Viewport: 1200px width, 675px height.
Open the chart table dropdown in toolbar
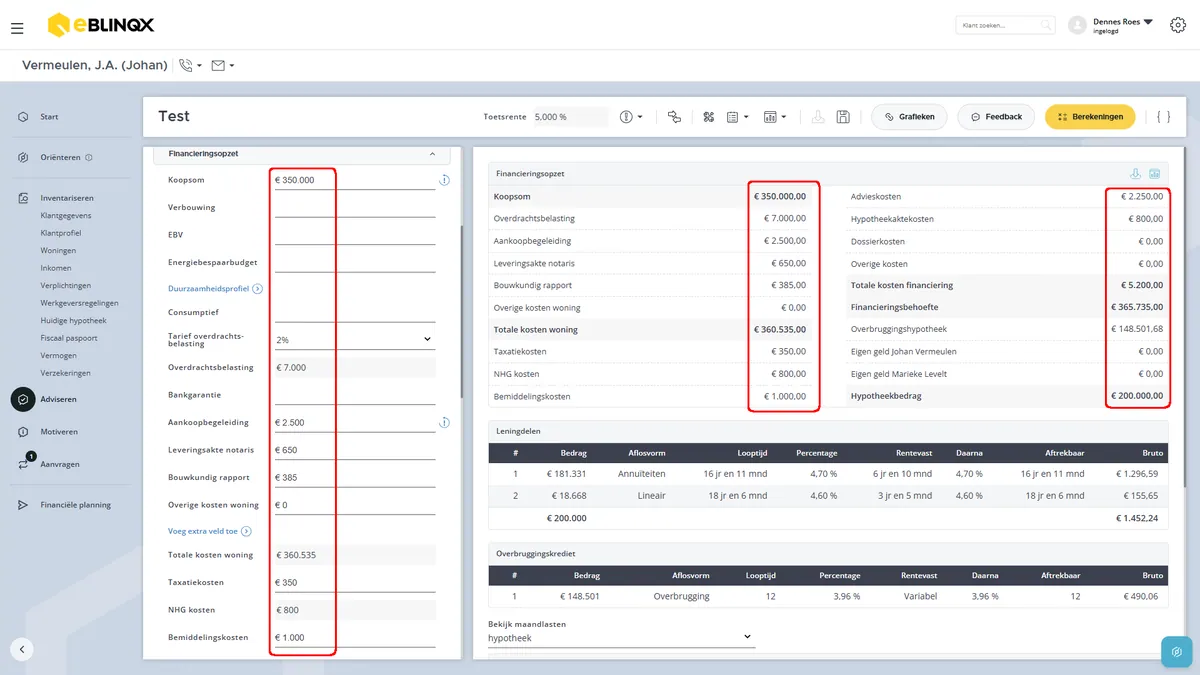(775, 117)
